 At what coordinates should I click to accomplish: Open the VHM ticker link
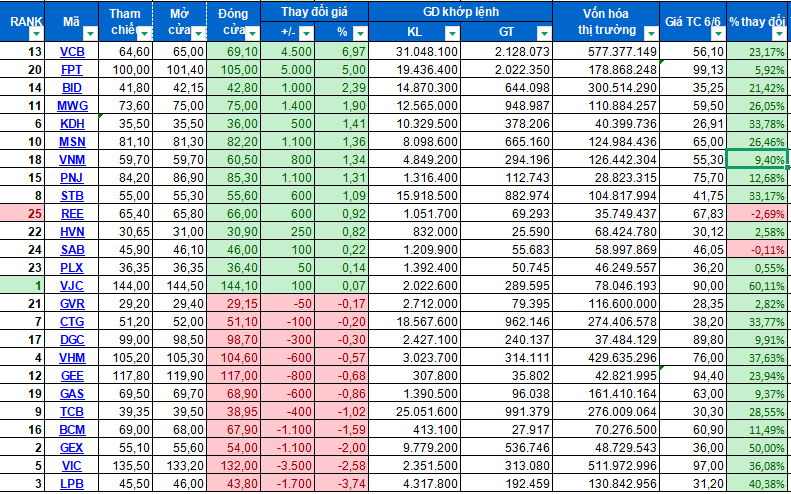pos(72,358)
